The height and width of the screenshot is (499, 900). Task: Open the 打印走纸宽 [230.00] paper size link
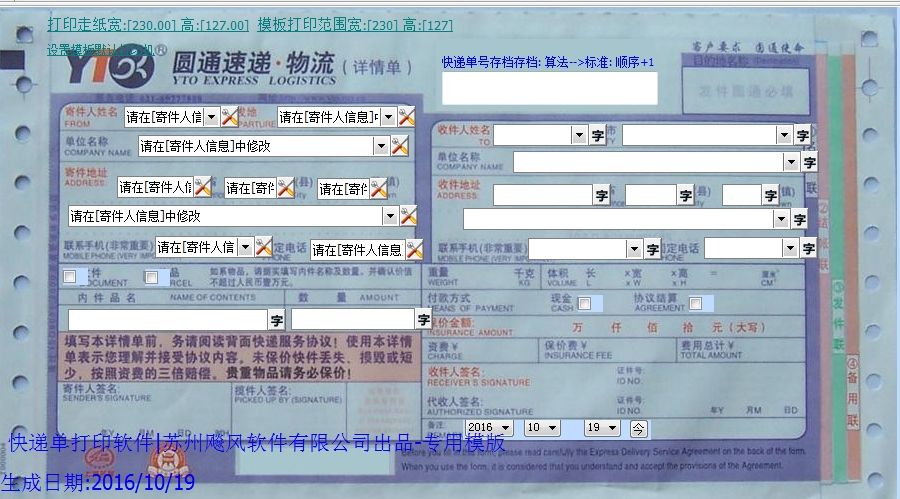pos(148,25)
